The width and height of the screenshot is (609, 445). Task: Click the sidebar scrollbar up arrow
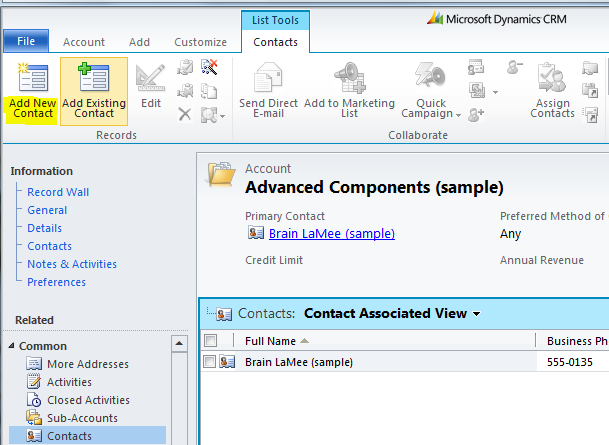point(179,345)
